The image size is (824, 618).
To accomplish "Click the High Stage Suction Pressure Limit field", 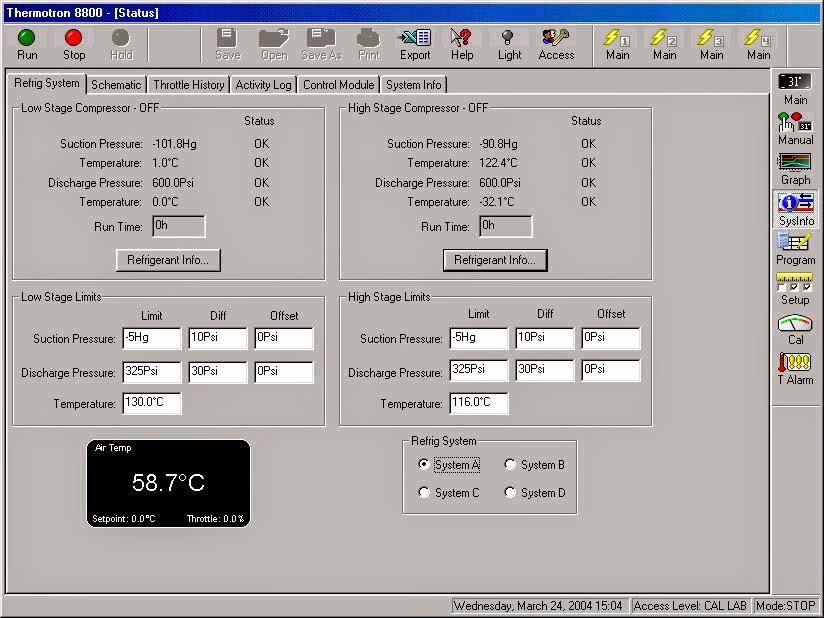I will (x=478, y=338).
